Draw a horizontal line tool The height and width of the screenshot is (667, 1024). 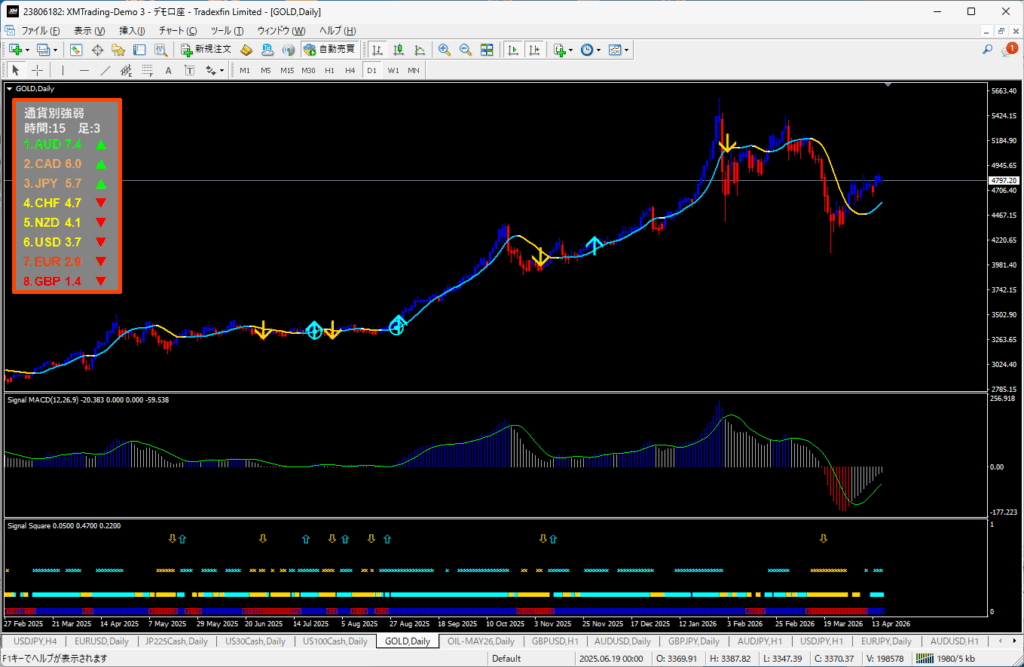coord(84,70)
